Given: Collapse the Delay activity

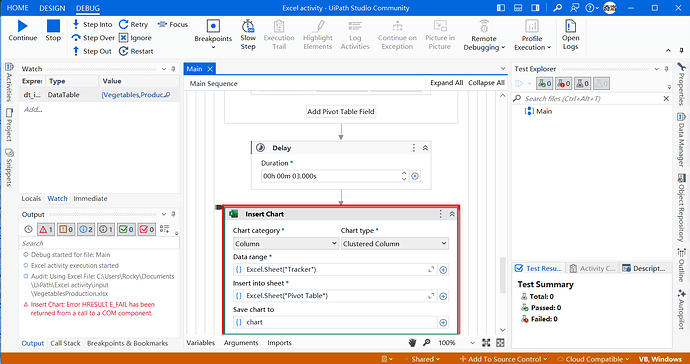Looking at the screenshot, I should pos(425,148).
